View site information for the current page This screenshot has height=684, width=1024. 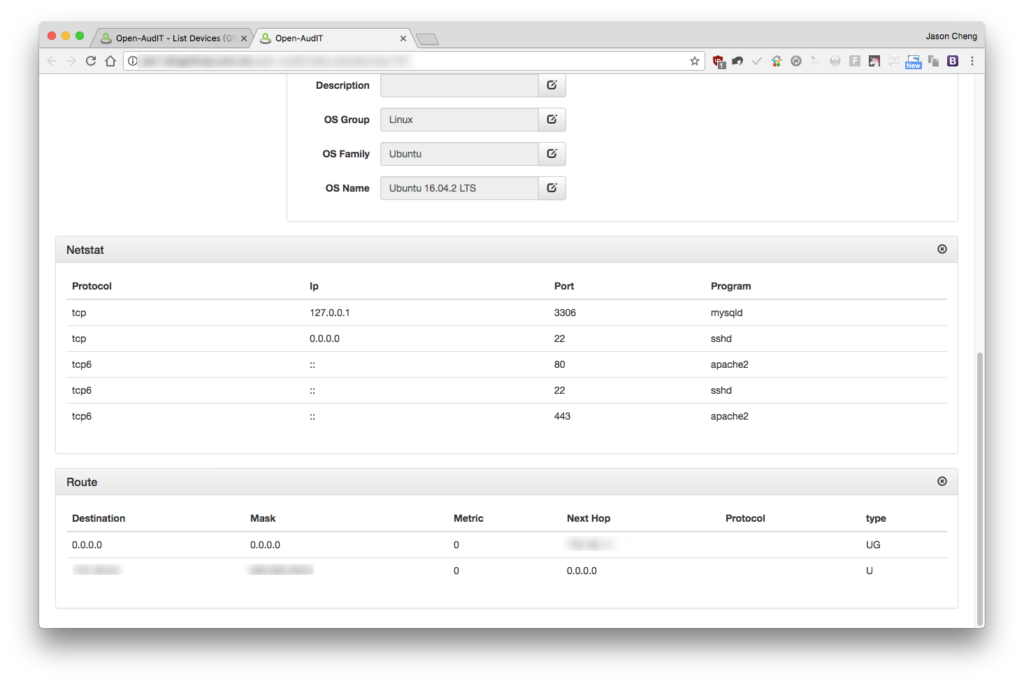(x=133, y=61)
